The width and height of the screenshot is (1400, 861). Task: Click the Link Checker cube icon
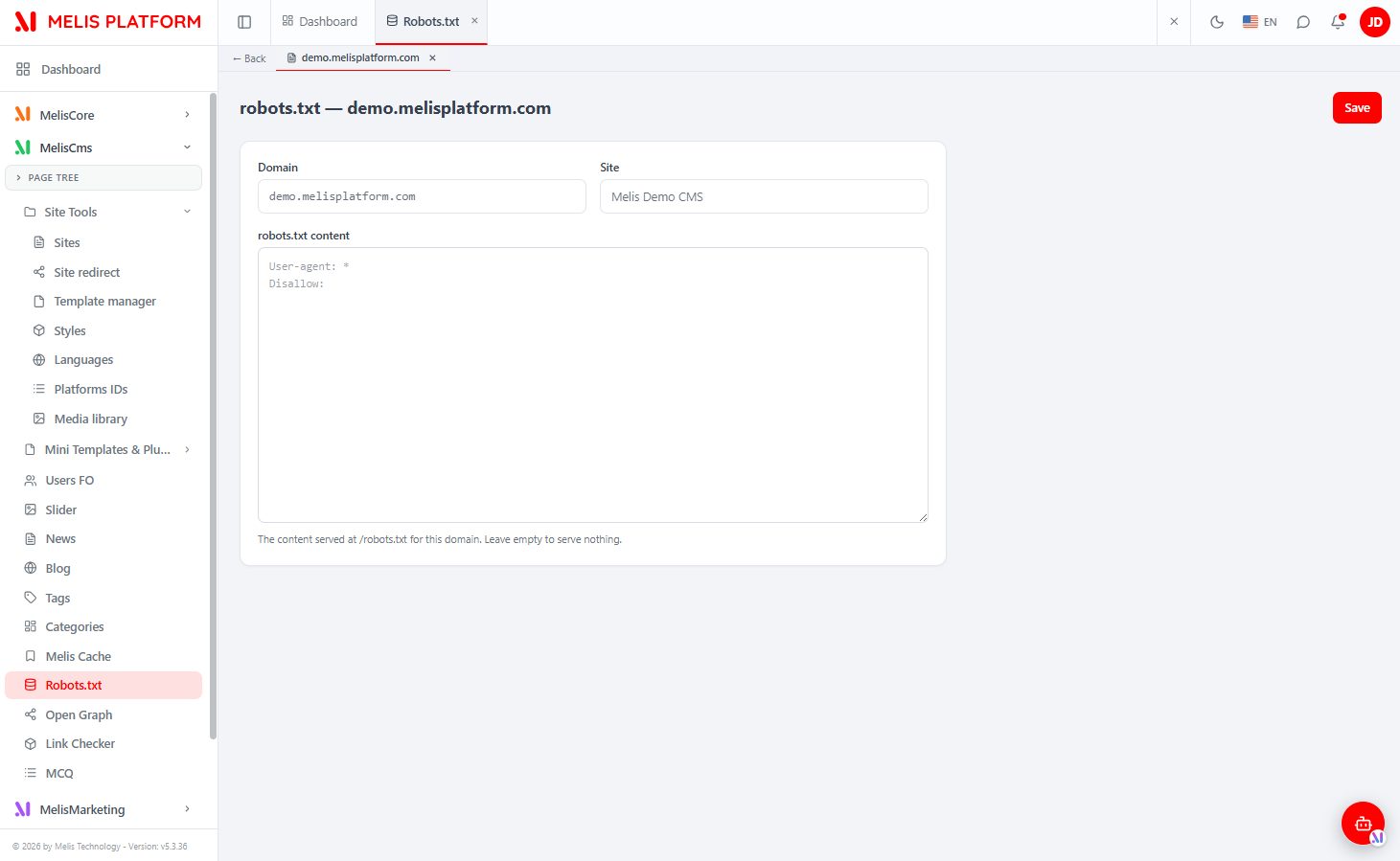pyautogui.click(x=31, y=744)
